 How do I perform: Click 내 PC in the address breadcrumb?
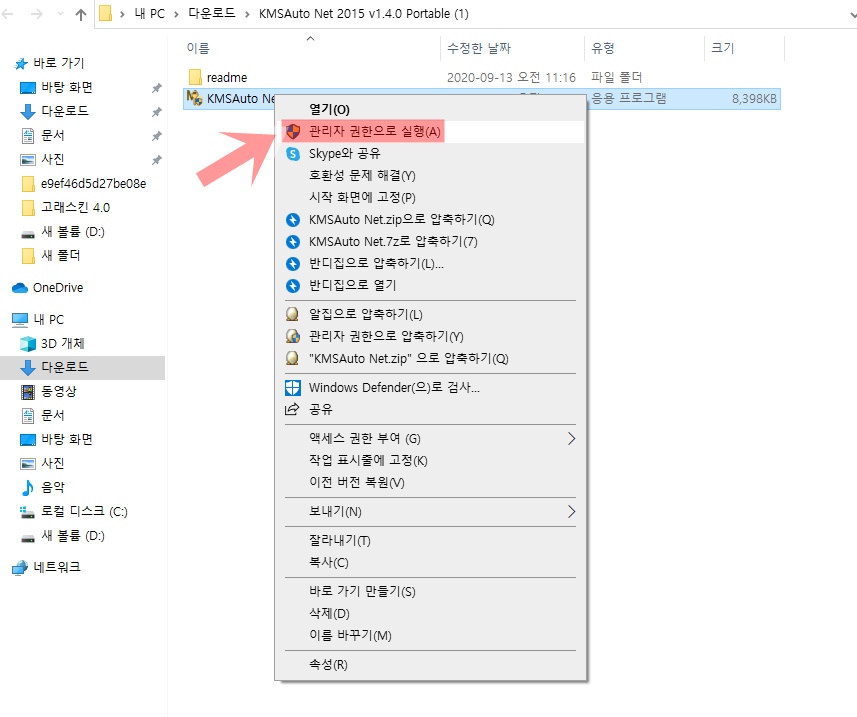(x=150, y=14)
